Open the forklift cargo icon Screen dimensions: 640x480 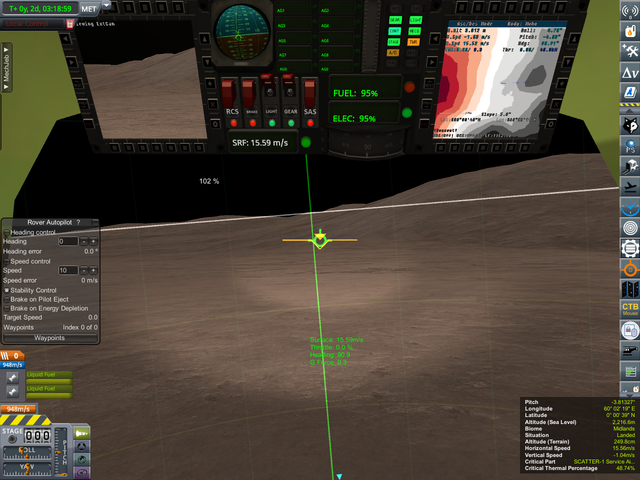click(x=630, y=166)
